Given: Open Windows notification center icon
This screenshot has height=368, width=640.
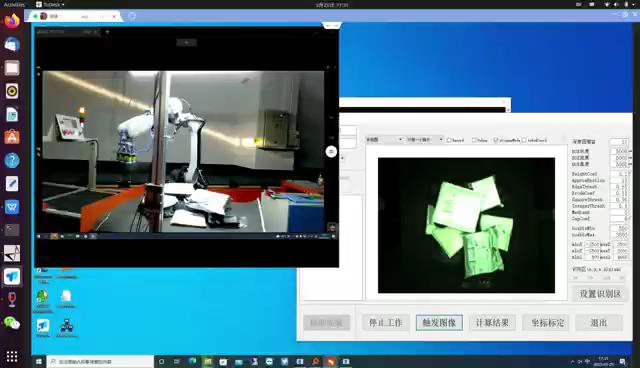Looking at the screenshot, I should [623, 361].
